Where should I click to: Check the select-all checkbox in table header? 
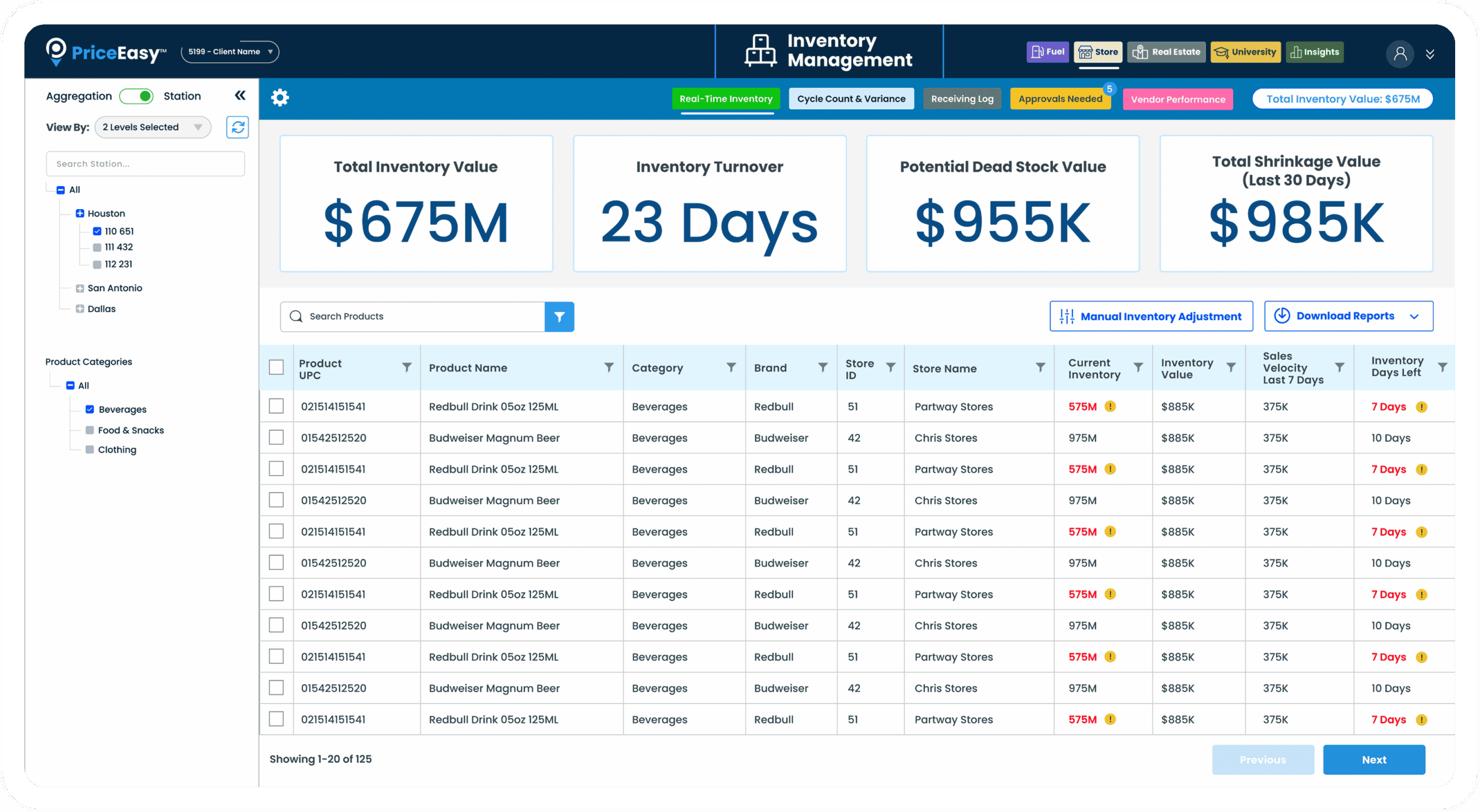click(276, 368)
